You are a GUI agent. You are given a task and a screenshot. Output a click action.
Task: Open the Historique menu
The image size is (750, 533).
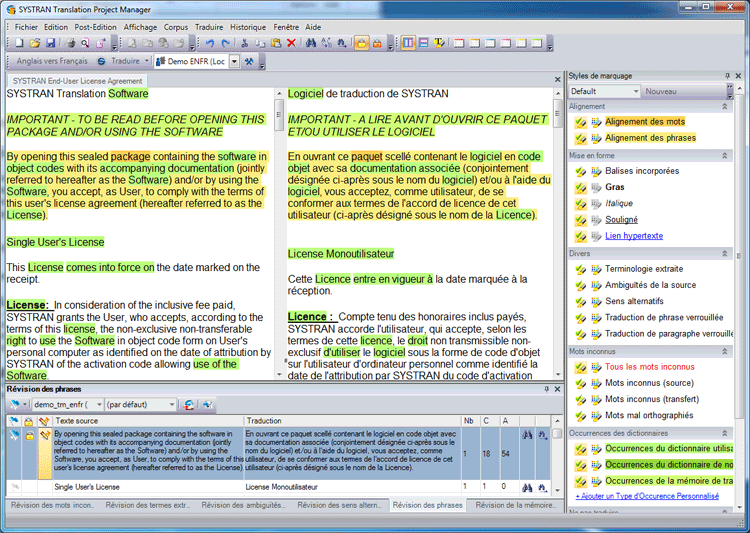point(248,27)
